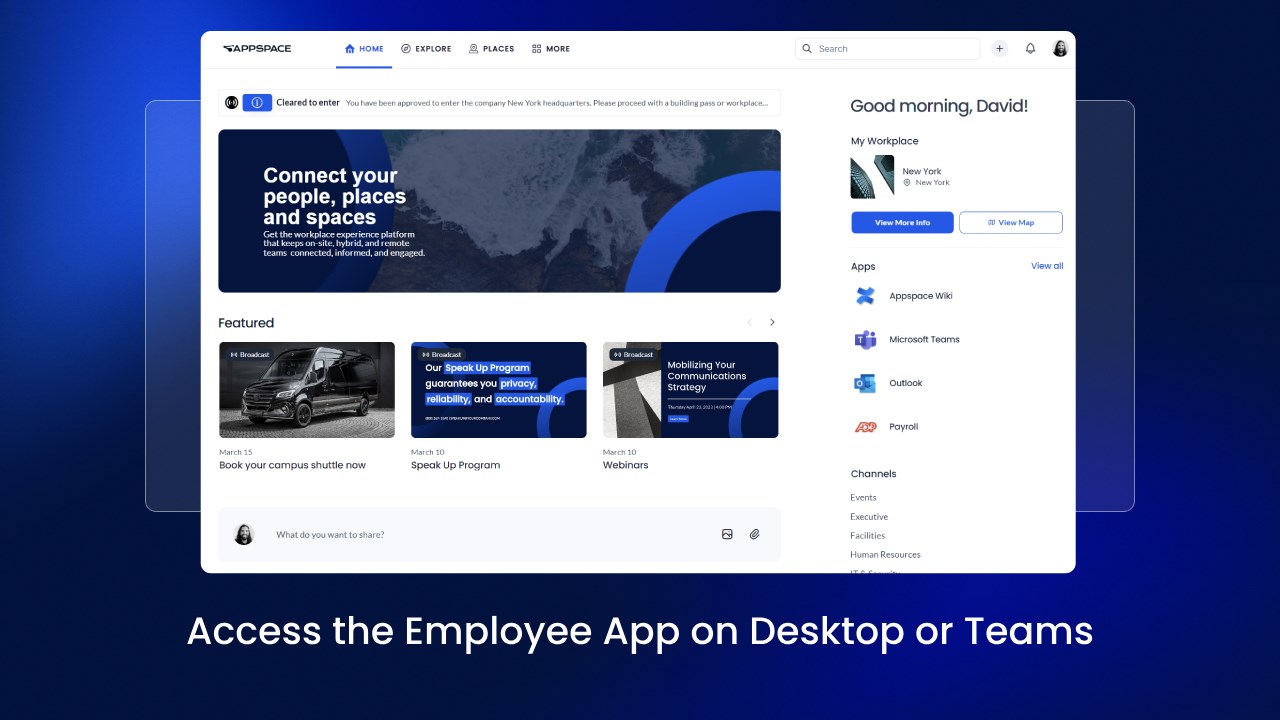Open the Cleared to enter announcement
The width and height of the screenshot is (1280, 720).
click(499, 102)
